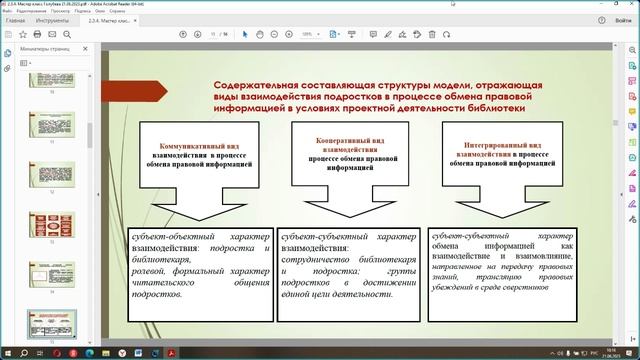This screenshot has height=360, width=640.
Task: Click the thumbnail panel scrollbar thumb
Action: click(x=90, y=135)
